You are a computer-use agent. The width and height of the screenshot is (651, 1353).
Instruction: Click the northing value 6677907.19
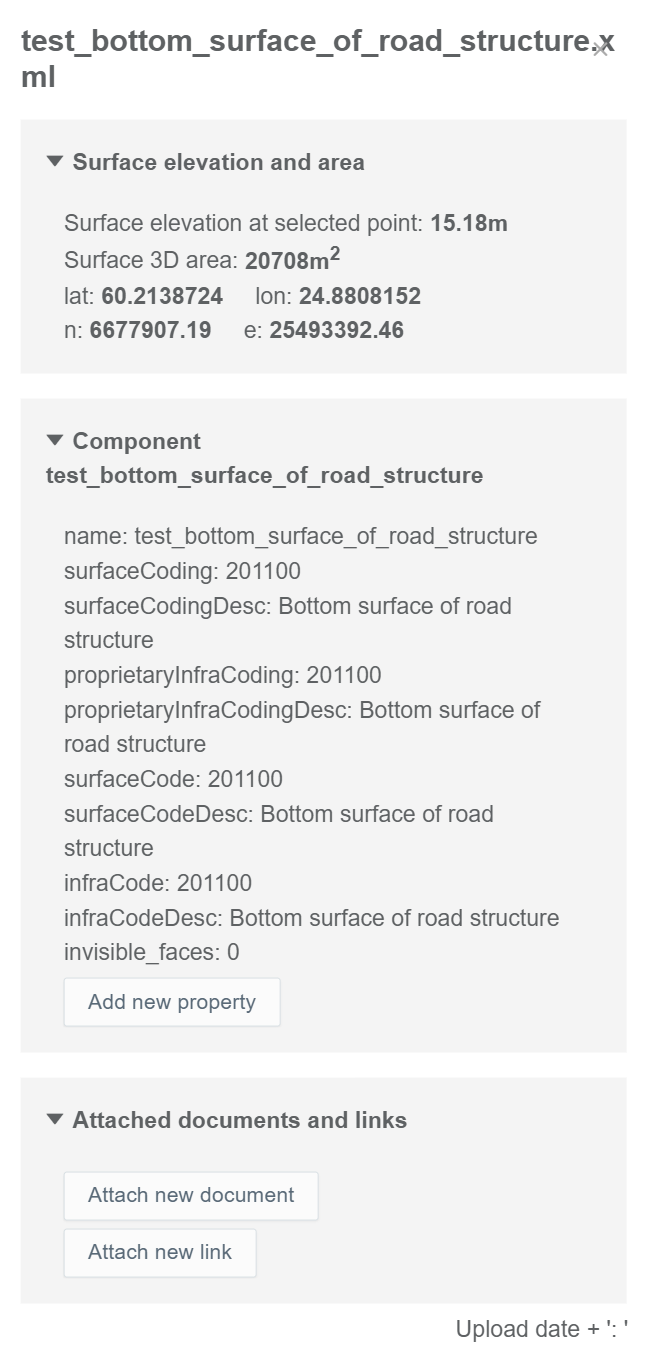click(x=150, y=331)
